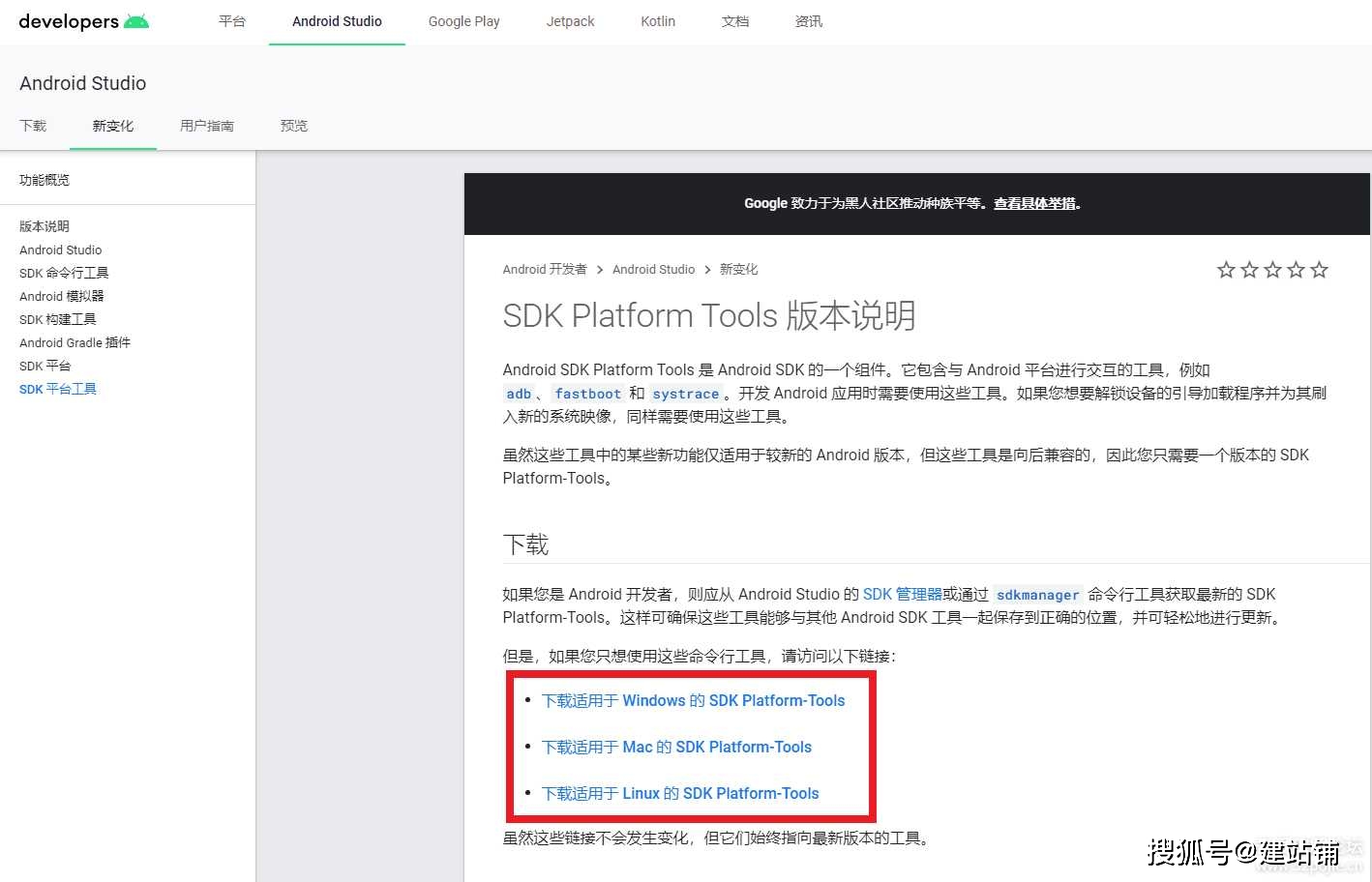Click the Android developers logo
The height and width of the screenshot is (882, 1372).
[x=84, y=21]
